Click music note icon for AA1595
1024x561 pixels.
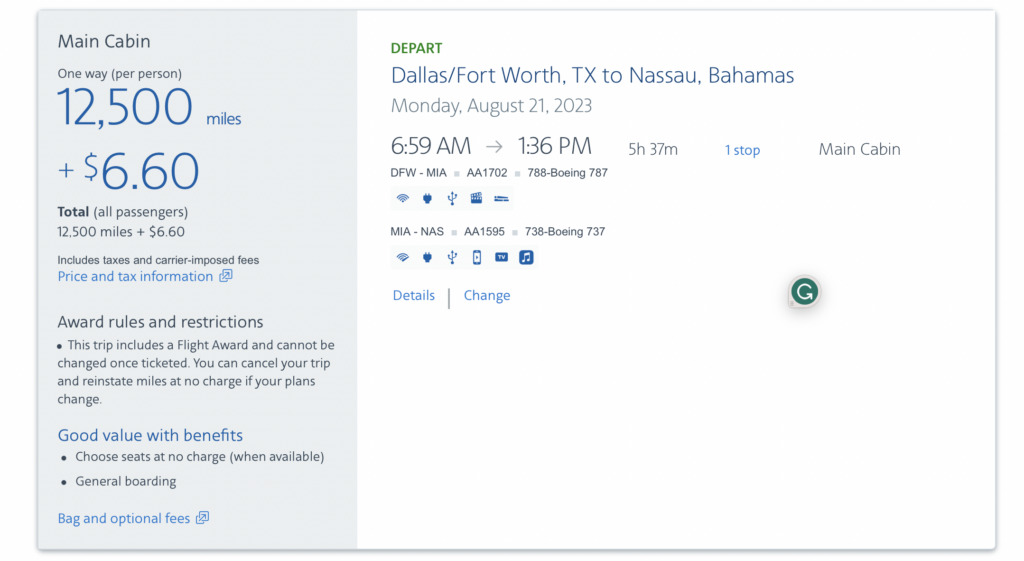point(526,257)
